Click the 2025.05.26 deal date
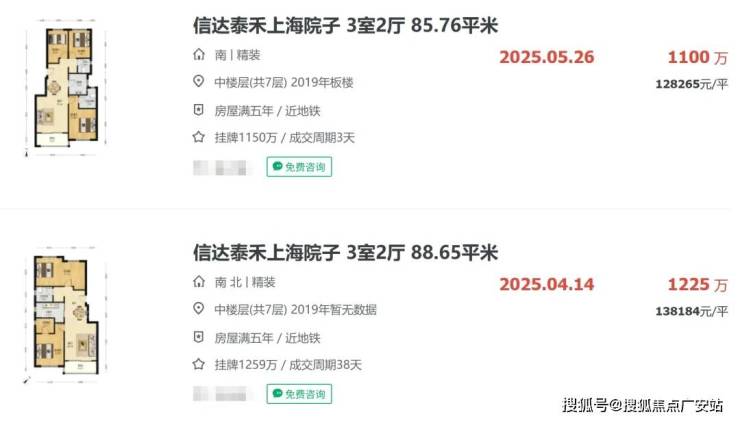 [x=547, y=57]
